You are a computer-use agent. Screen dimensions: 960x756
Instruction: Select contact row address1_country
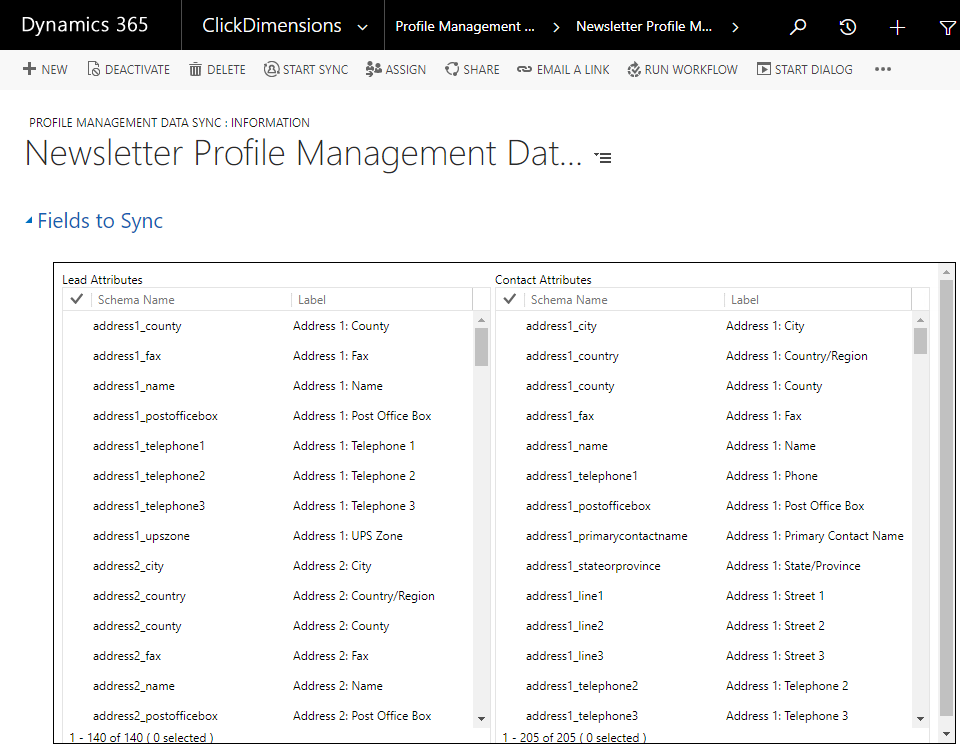[704, 356]
